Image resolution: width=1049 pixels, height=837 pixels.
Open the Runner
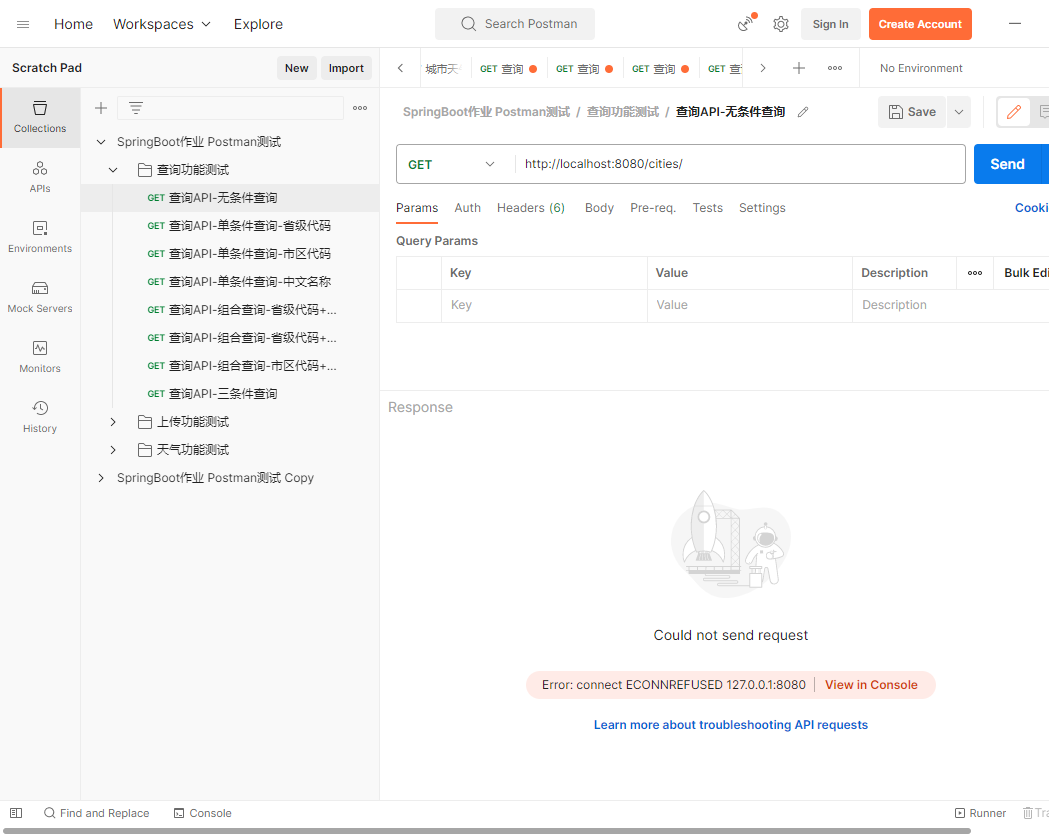[x=980, y=813]
